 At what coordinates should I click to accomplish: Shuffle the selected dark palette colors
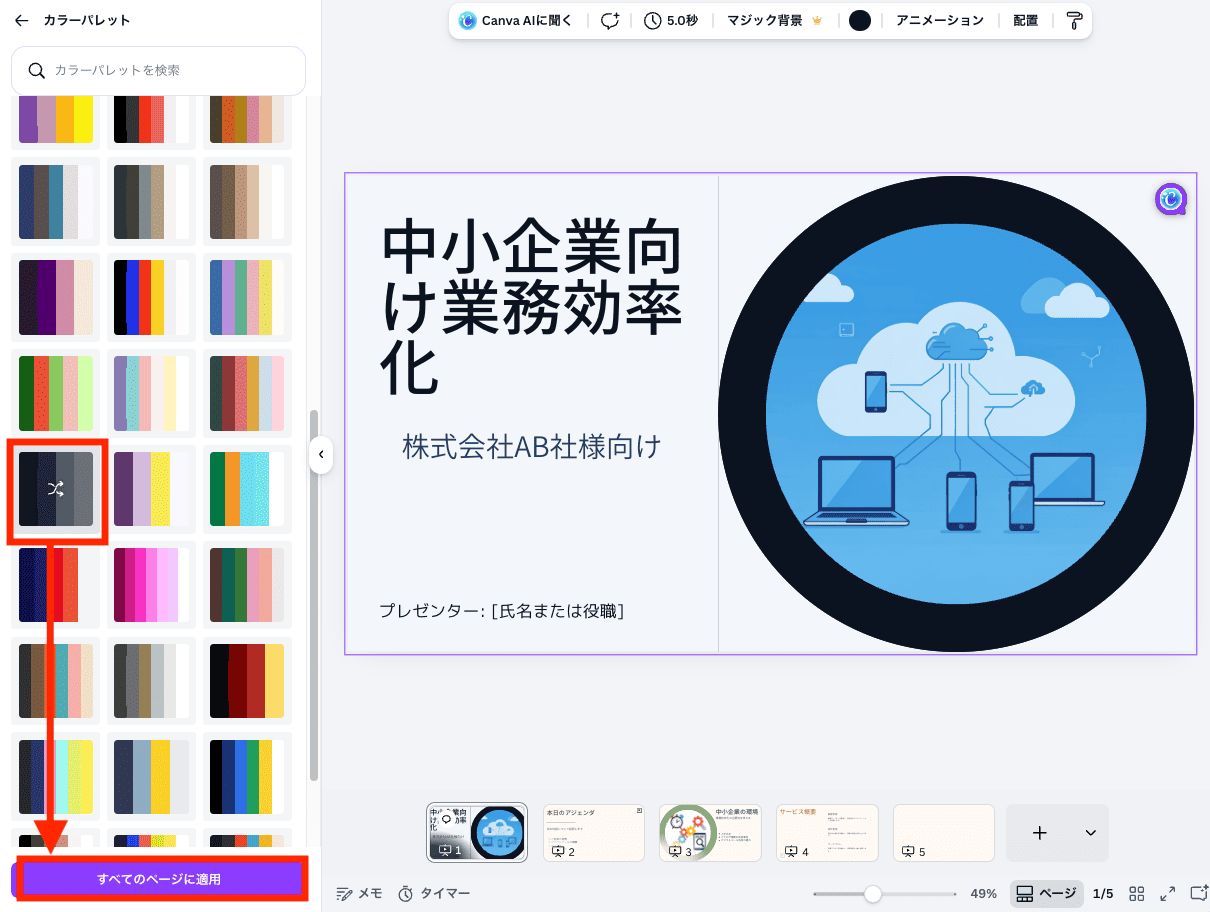pyautogui.click(x=56, y=489)
